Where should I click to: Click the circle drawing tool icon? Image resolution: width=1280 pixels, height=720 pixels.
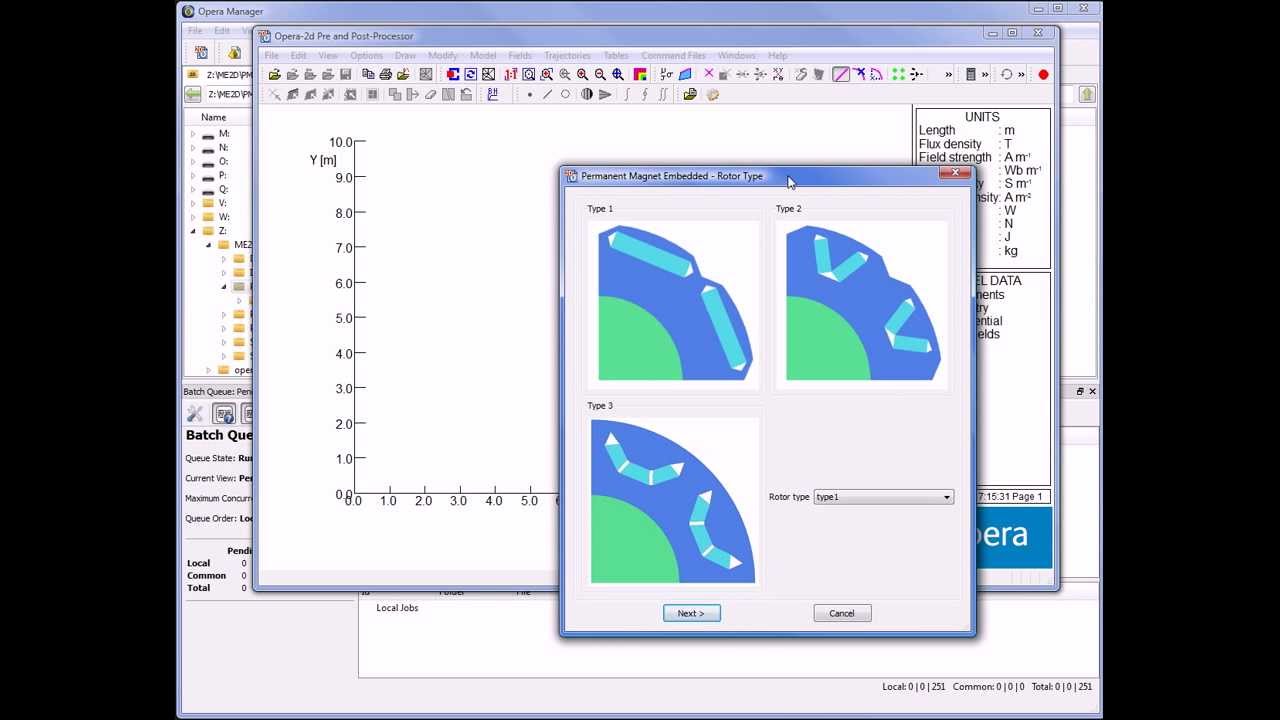tap(566, 94)
